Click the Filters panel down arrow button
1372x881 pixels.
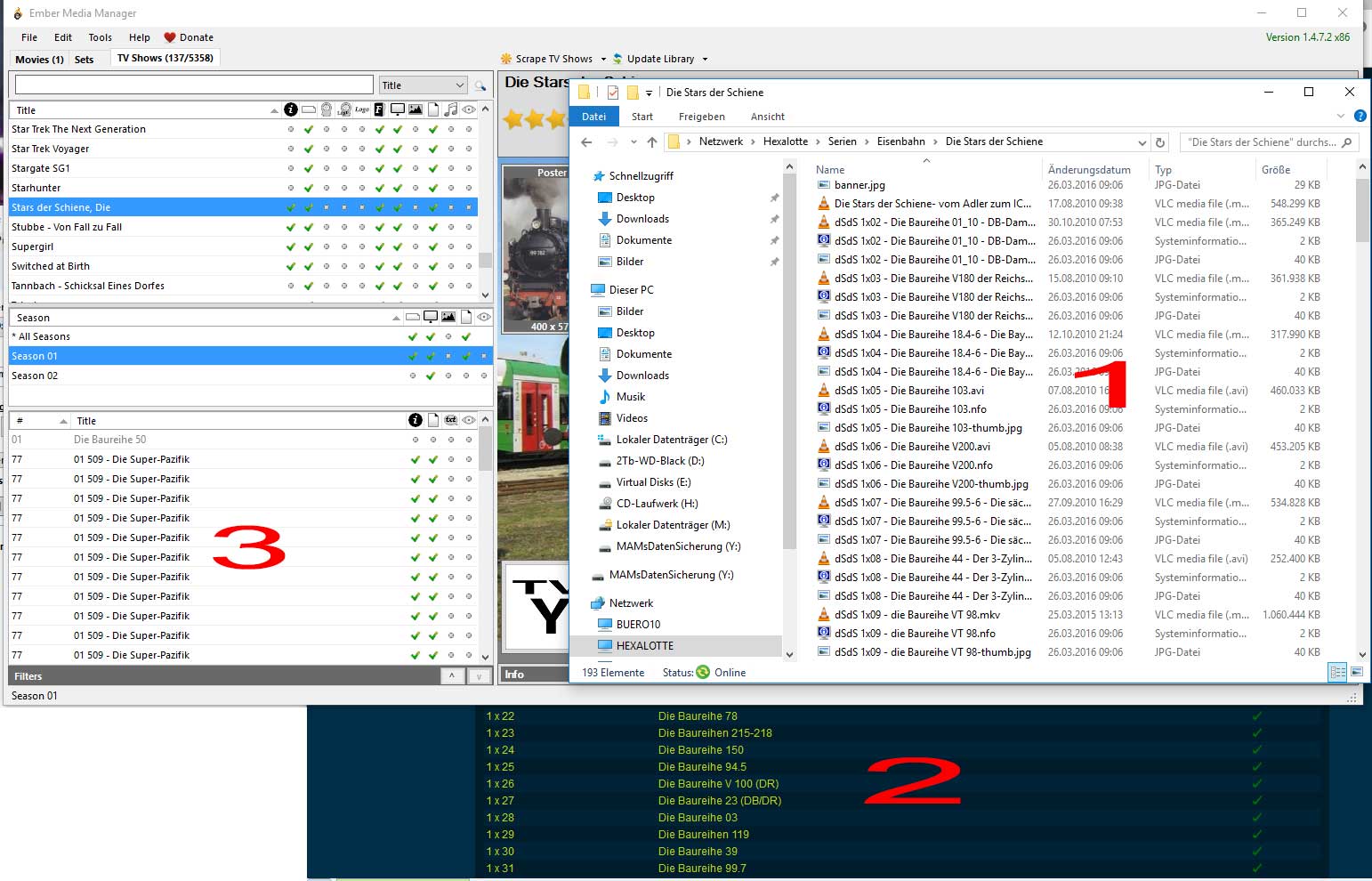point(479,676)
